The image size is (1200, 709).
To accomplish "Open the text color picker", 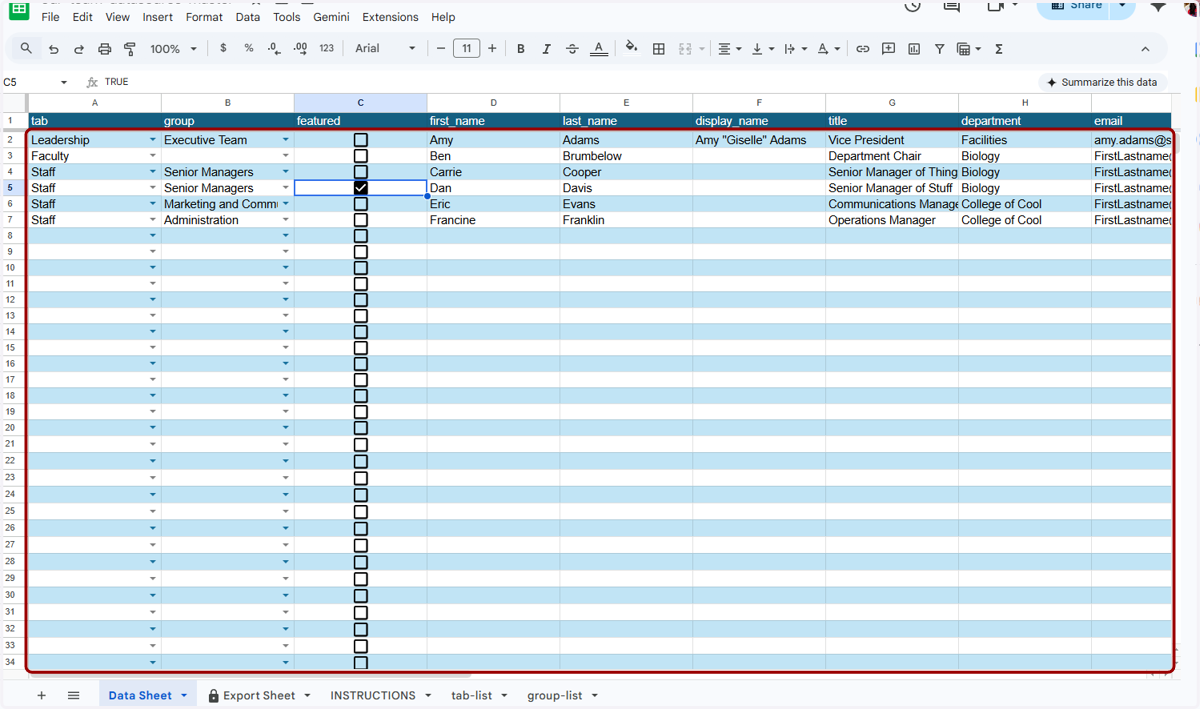I will pyautogui.click(x=598, y=48).
